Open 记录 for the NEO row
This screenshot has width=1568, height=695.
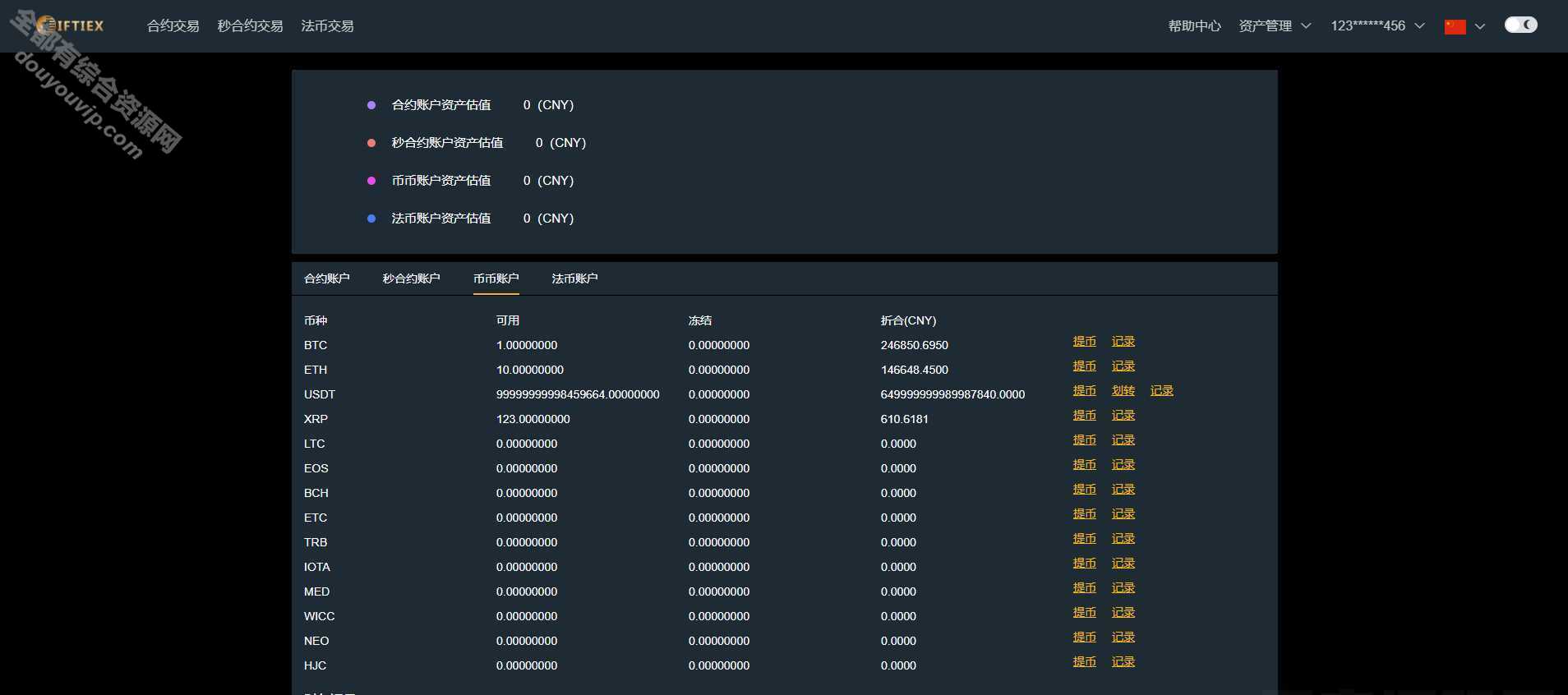point(1123,637)
